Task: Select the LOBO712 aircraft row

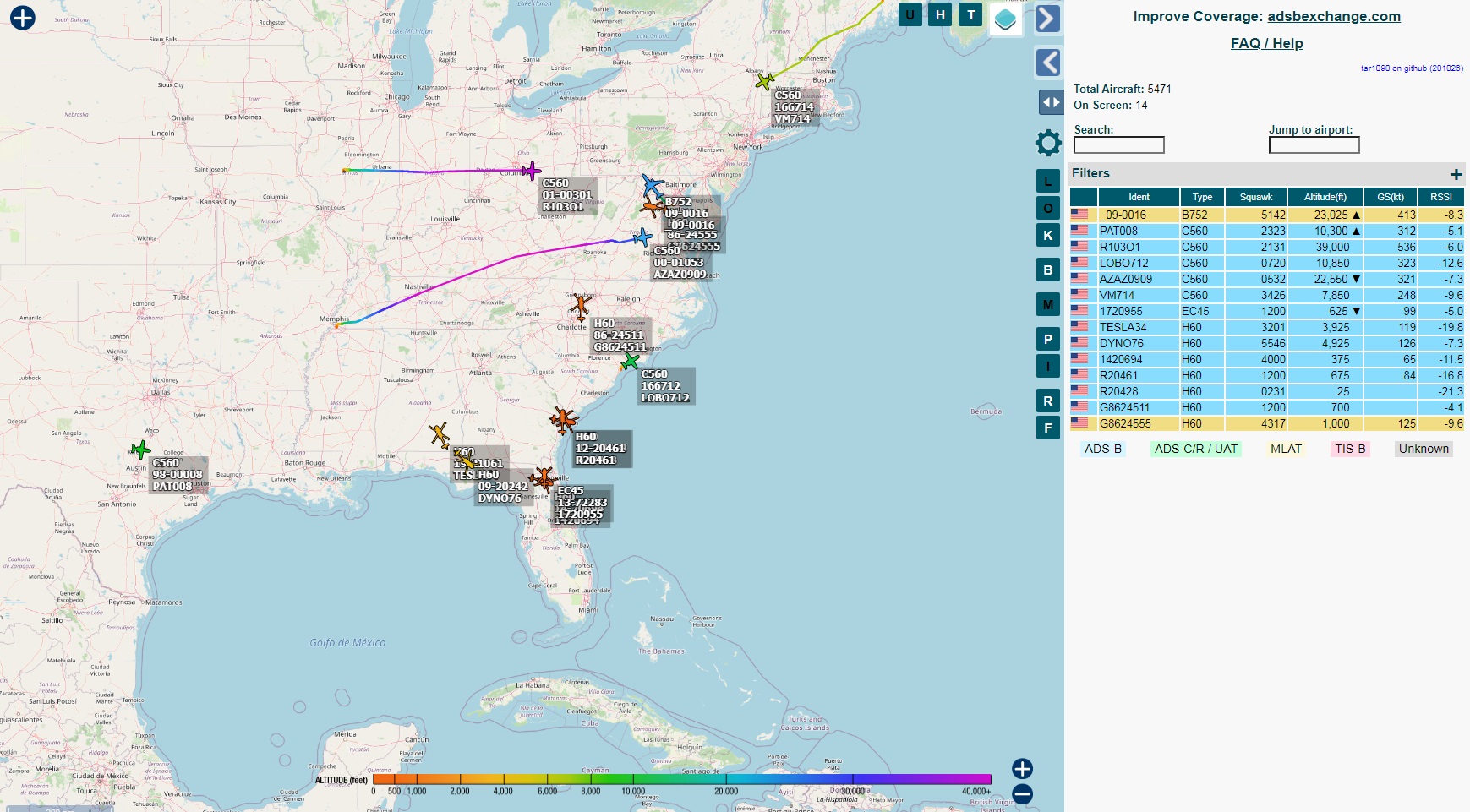Action: (x=1266, y=263)
